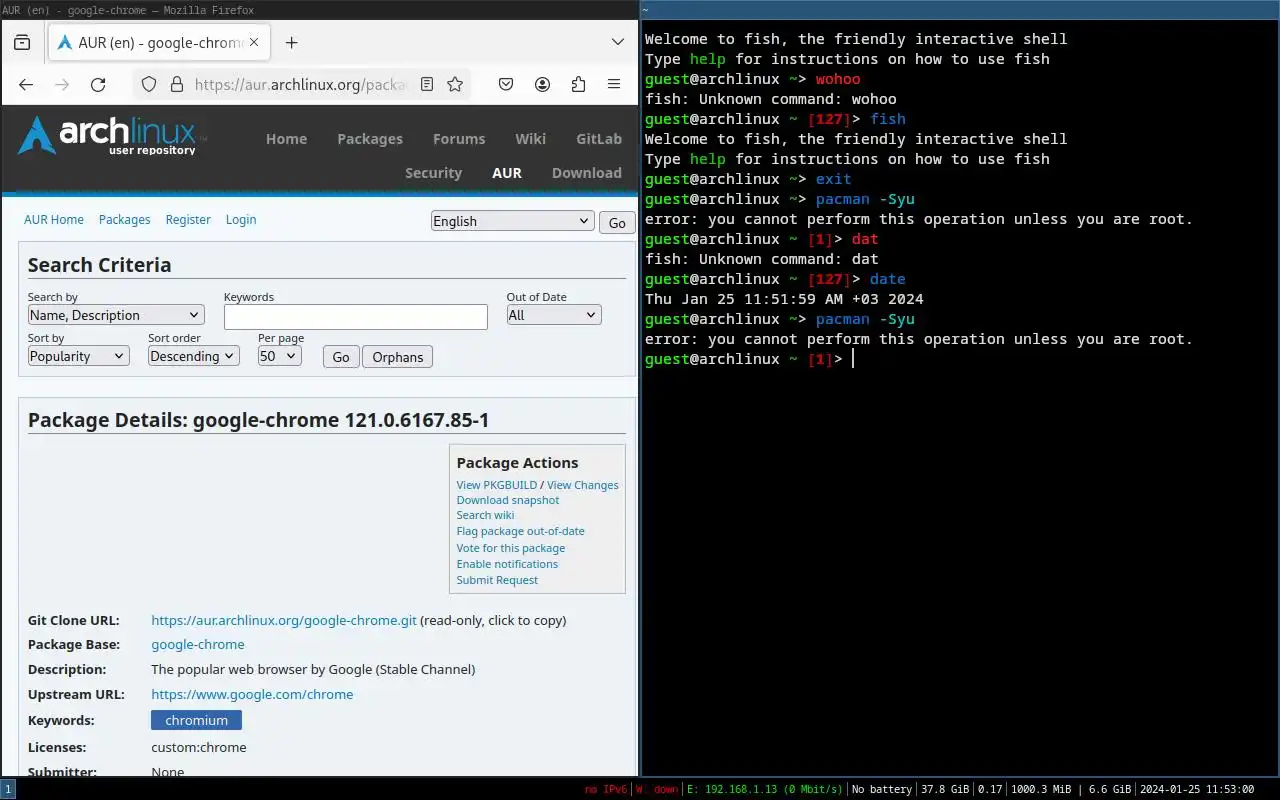Click workspace 1 indicator in status bar
1280x800 pixels.
[x=8, y=789]
